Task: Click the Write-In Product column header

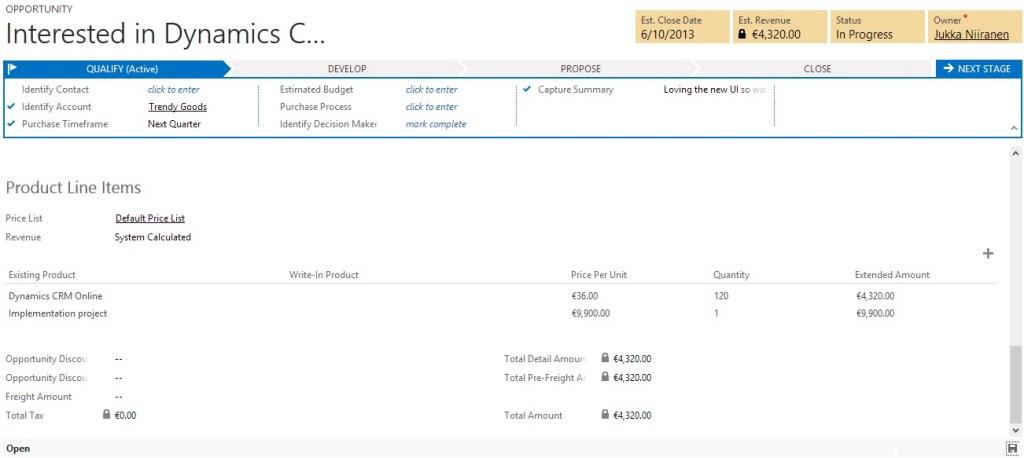Action: [x=324, y=275]
